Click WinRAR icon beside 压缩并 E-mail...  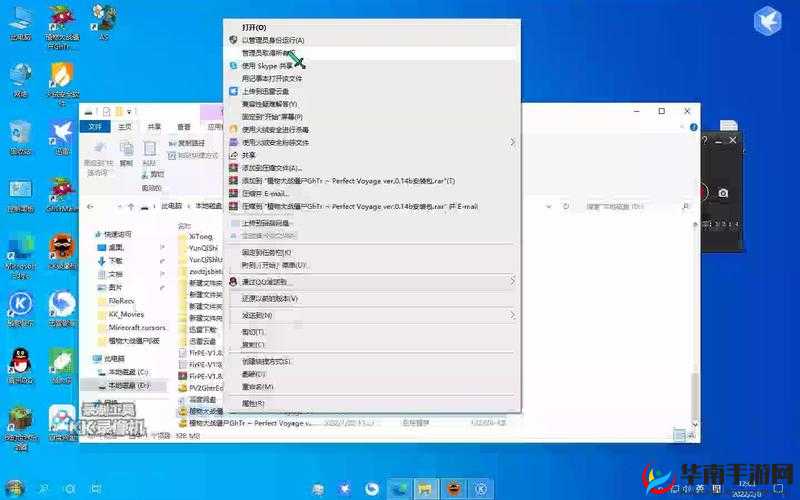tap(233, 193)
